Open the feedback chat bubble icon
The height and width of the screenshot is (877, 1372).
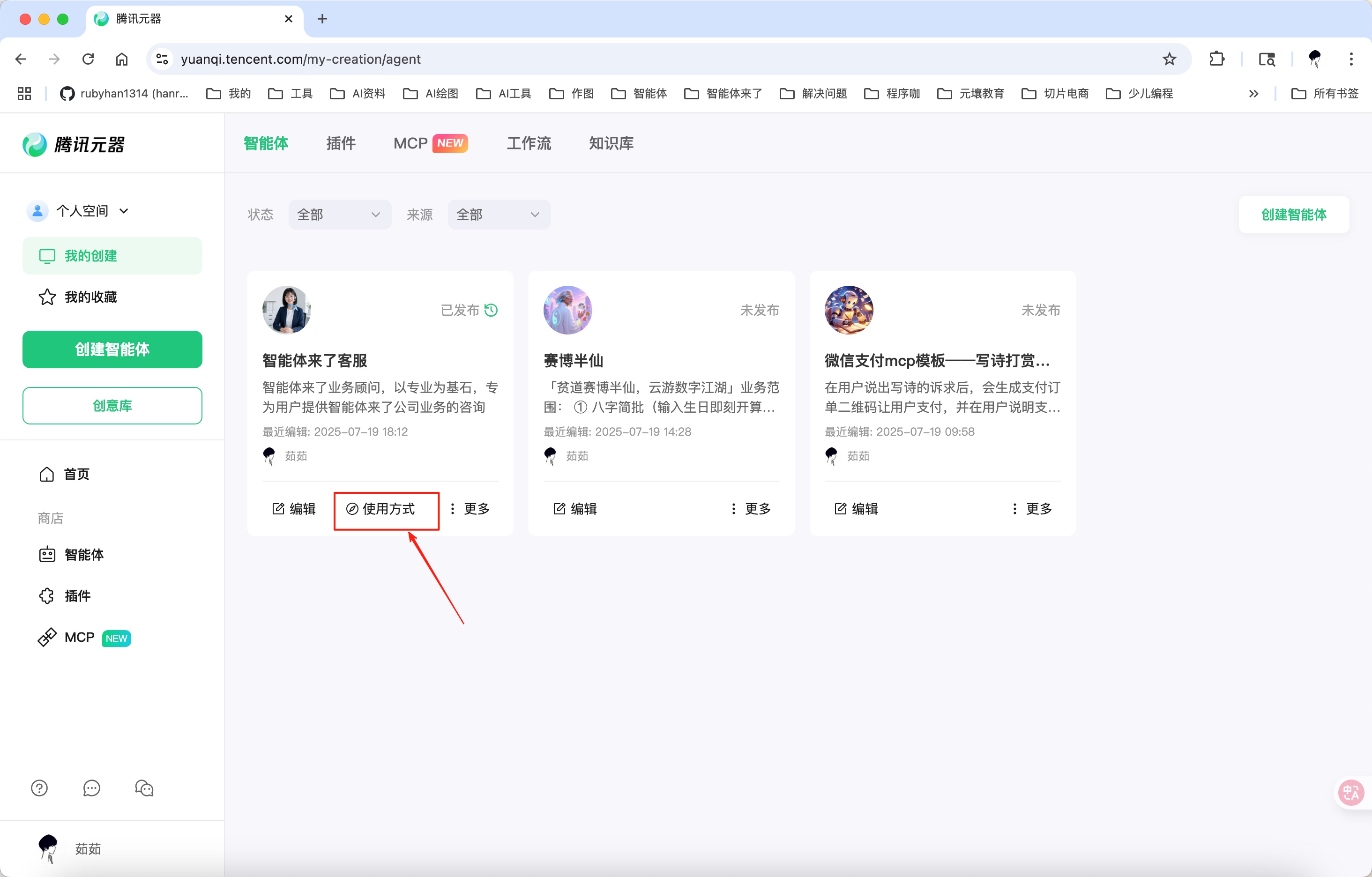coord(91,788)
